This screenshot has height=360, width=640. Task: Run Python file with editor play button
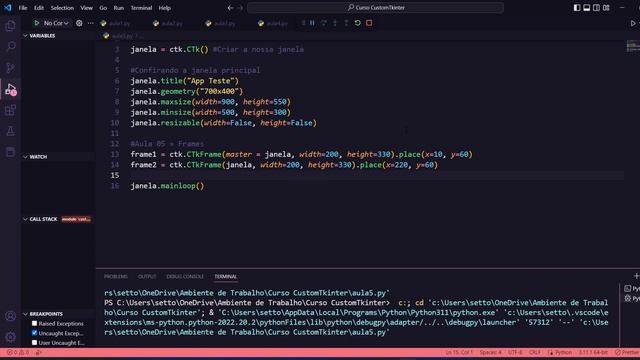click(x=633, y=23)
